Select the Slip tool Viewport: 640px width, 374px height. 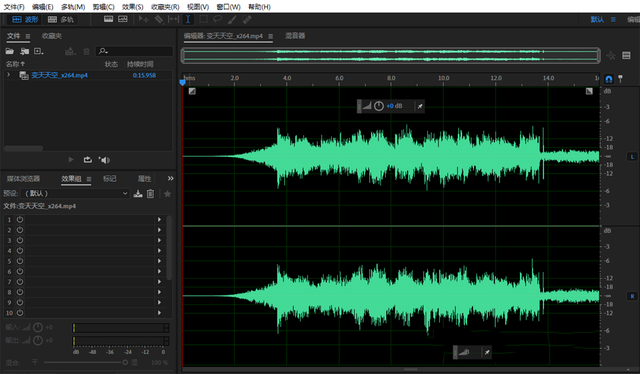click(x=173, y=19)
